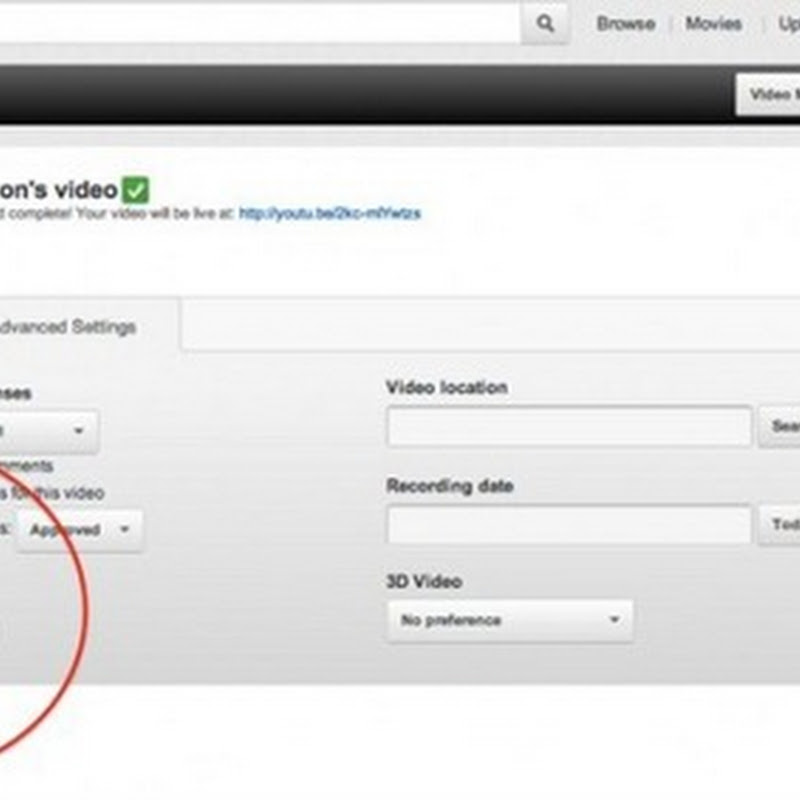
Task: Click the Search button beside Video location
Action: pyautogui.click(x=780, y=427)
